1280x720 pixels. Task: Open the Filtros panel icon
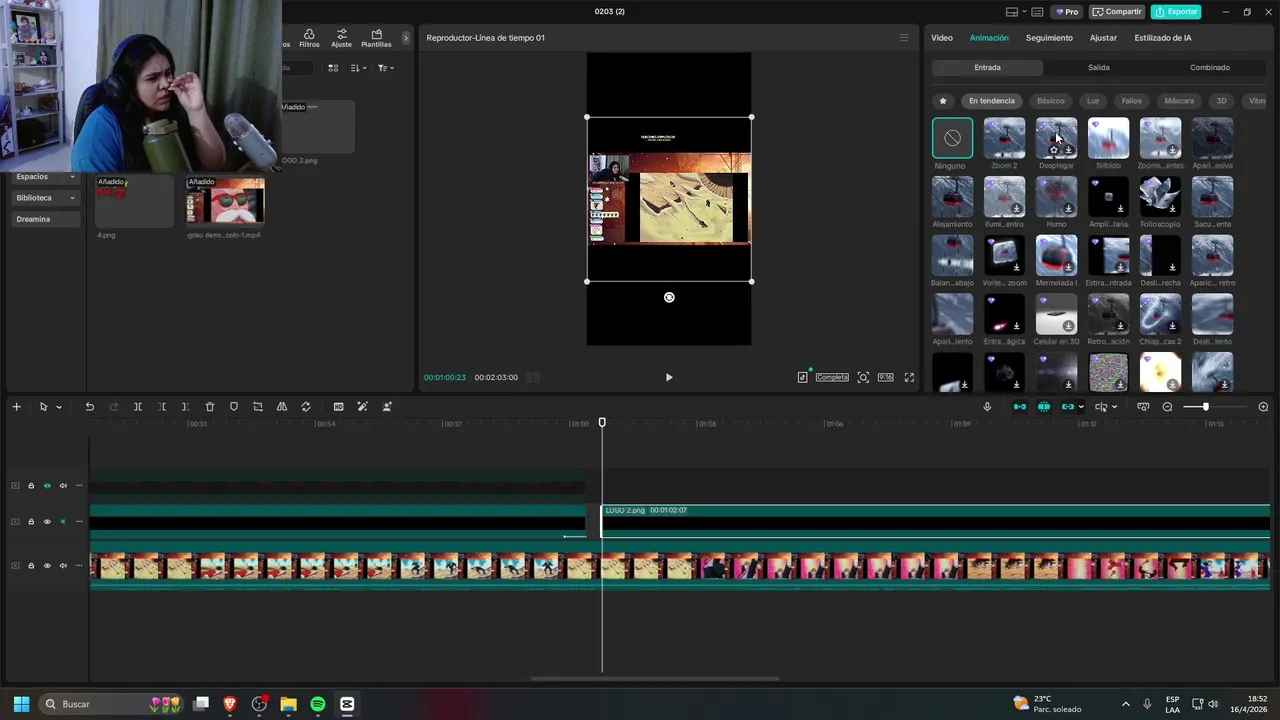pyautogui.click(x=309, y=38)
